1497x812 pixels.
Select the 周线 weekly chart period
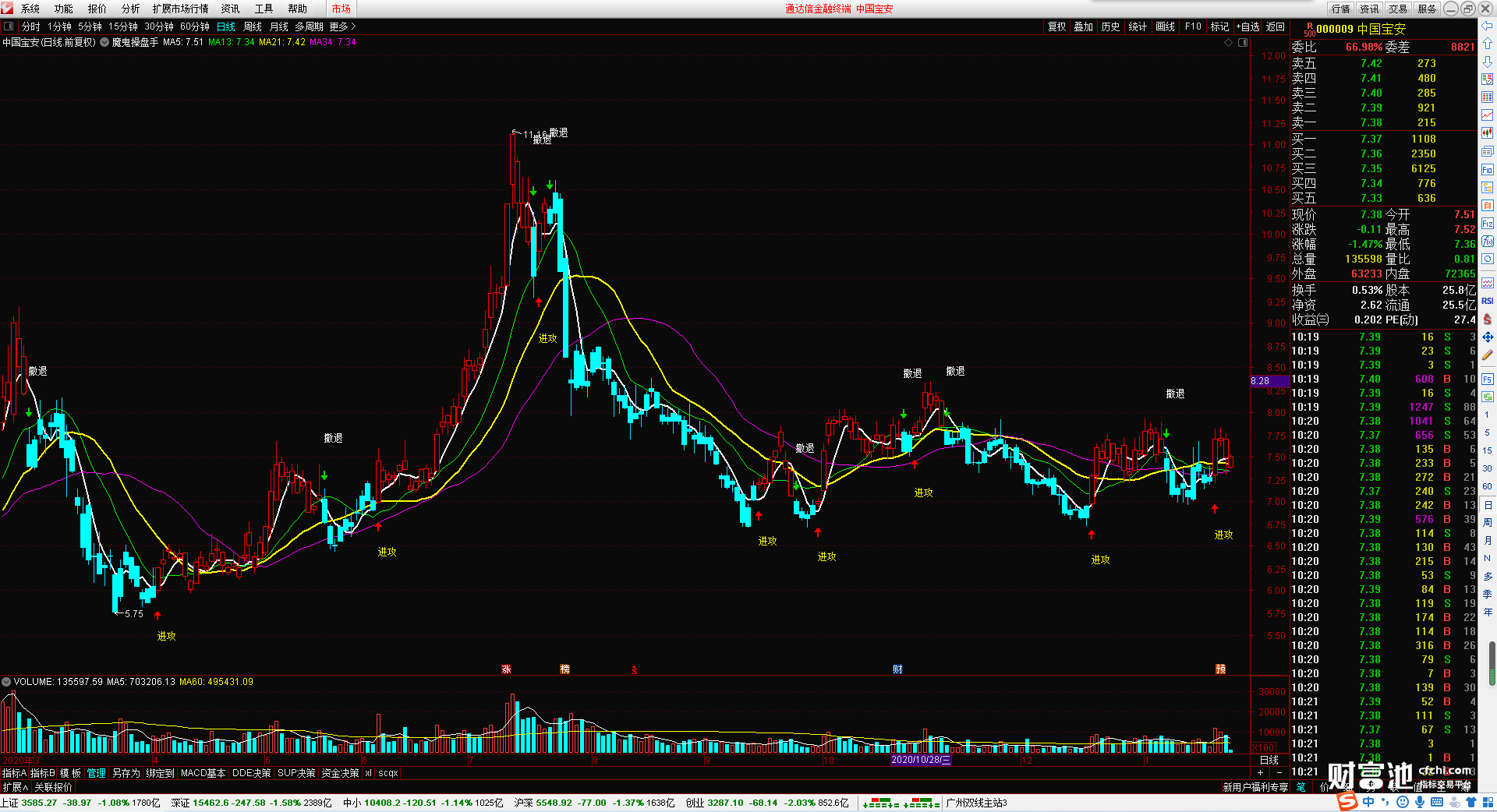click(x=253, y=26)
